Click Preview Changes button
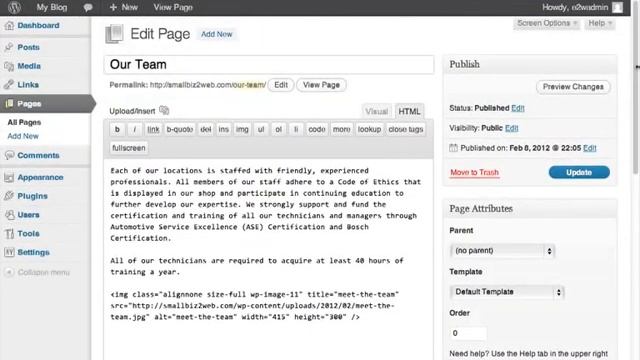Viewport: 640px width, 360px height. coord(573,87)
